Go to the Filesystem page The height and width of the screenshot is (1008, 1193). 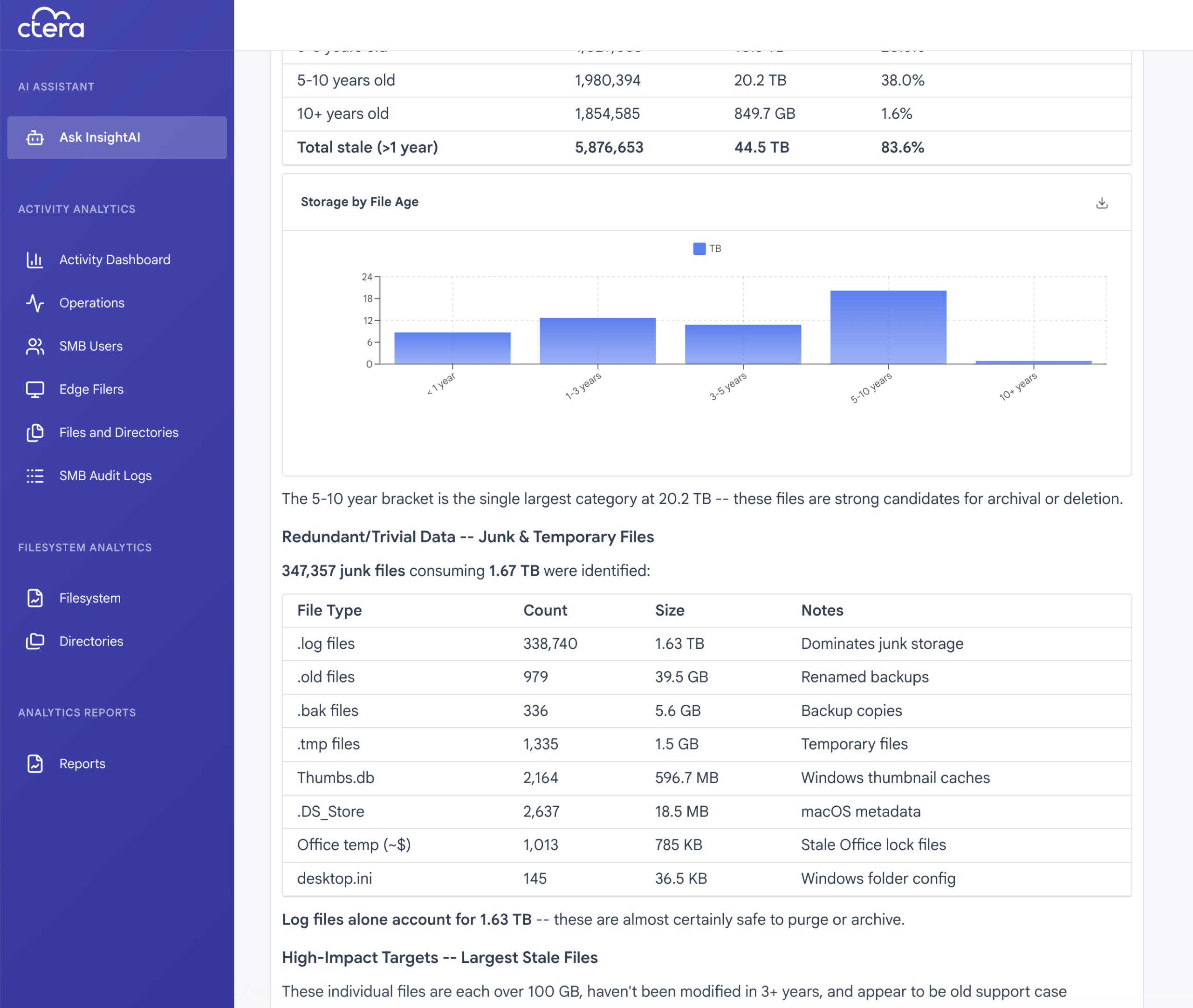tap(90, 598)
